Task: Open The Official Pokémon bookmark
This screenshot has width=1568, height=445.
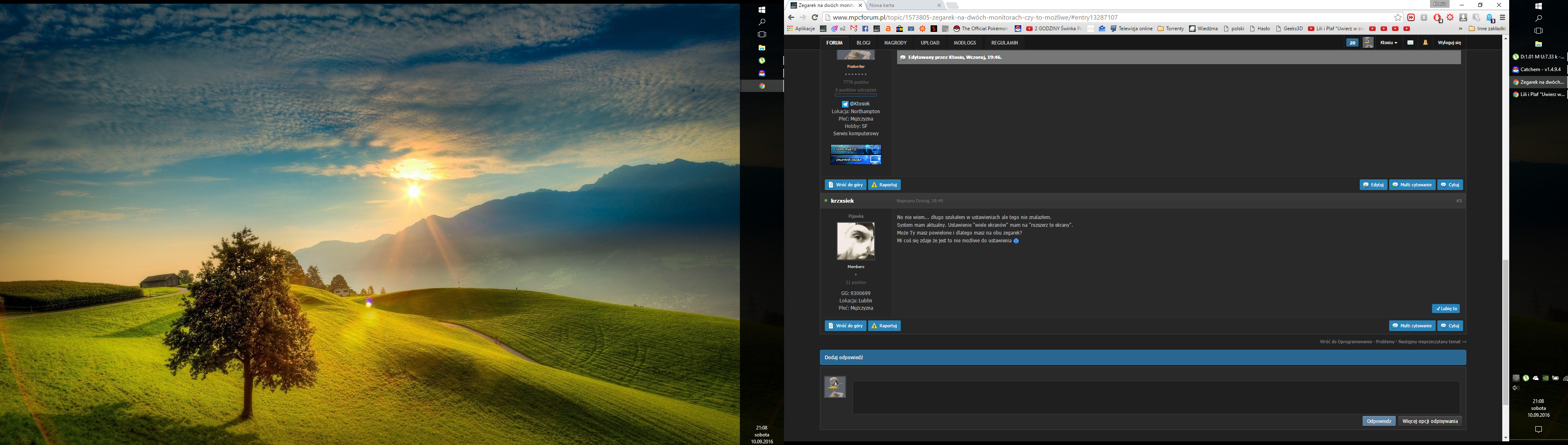Action: click(980, 29)
